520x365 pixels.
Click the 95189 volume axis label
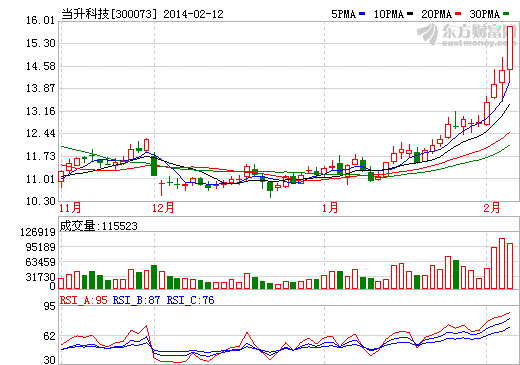[x=40, y=247]
